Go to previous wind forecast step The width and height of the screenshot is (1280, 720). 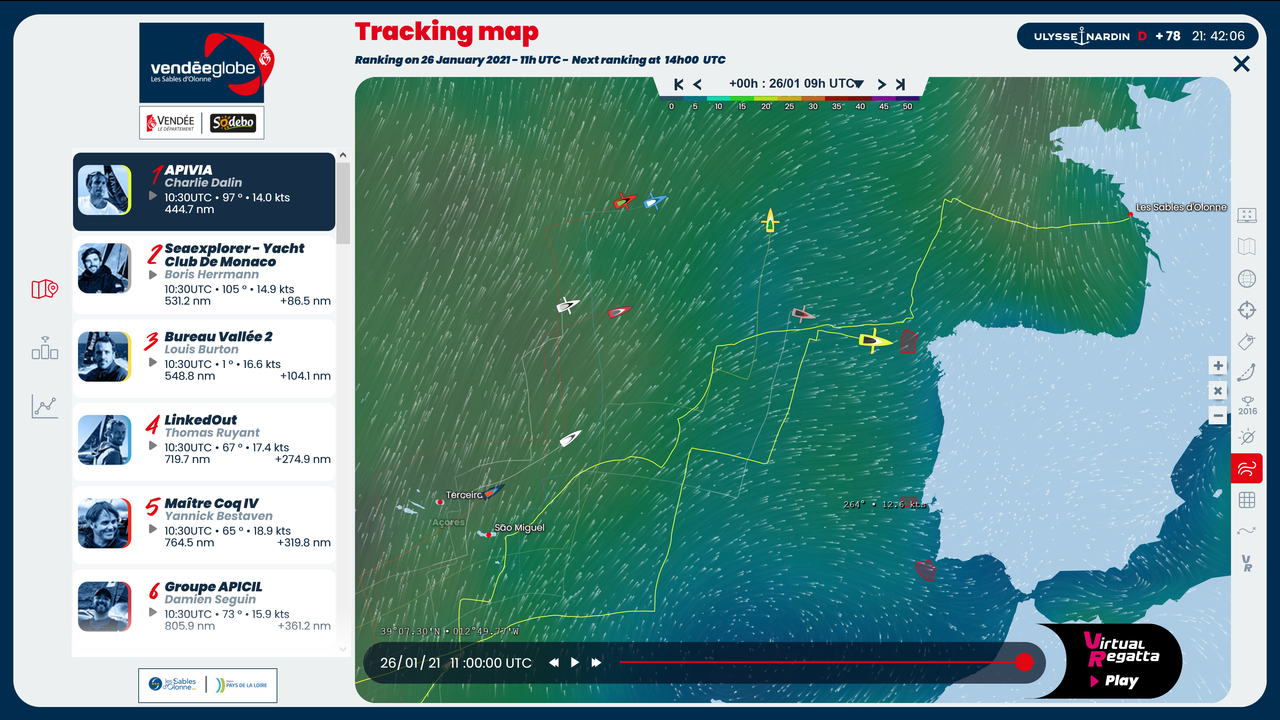tap(698, 85)
